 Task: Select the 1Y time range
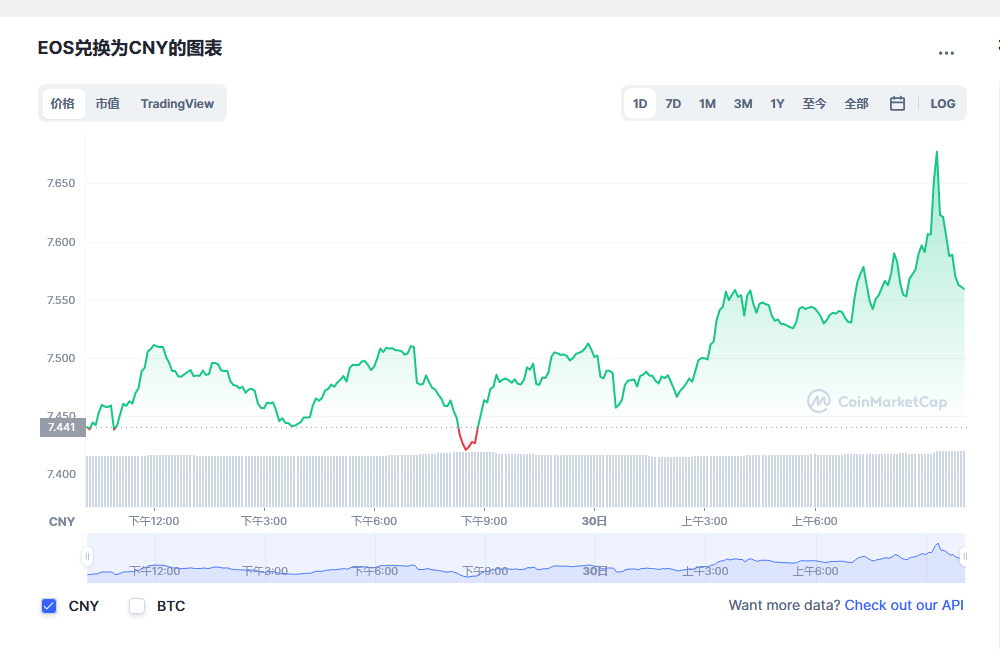point(777,103)
